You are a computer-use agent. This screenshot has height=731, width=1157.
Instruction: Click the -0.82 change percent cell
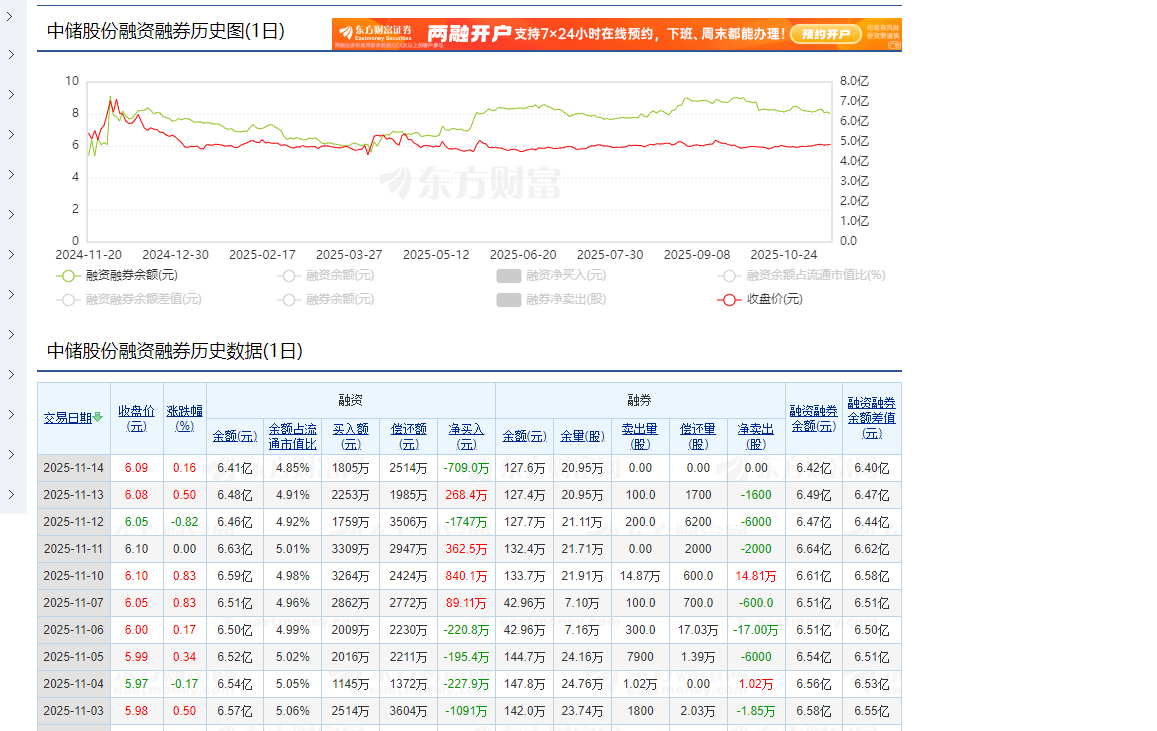click(x=184, y=522)
